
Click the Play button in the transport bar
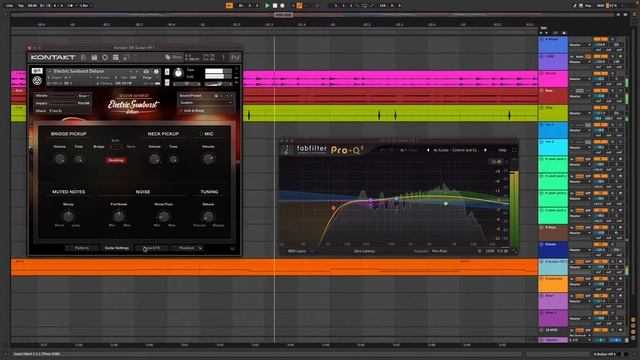(267, 6)
